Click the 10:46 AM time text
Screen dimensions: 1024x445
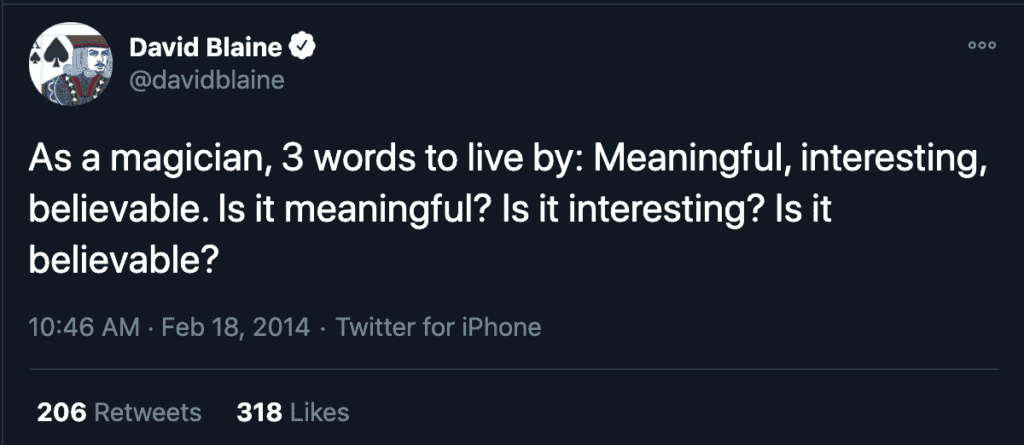pos(83,327)
